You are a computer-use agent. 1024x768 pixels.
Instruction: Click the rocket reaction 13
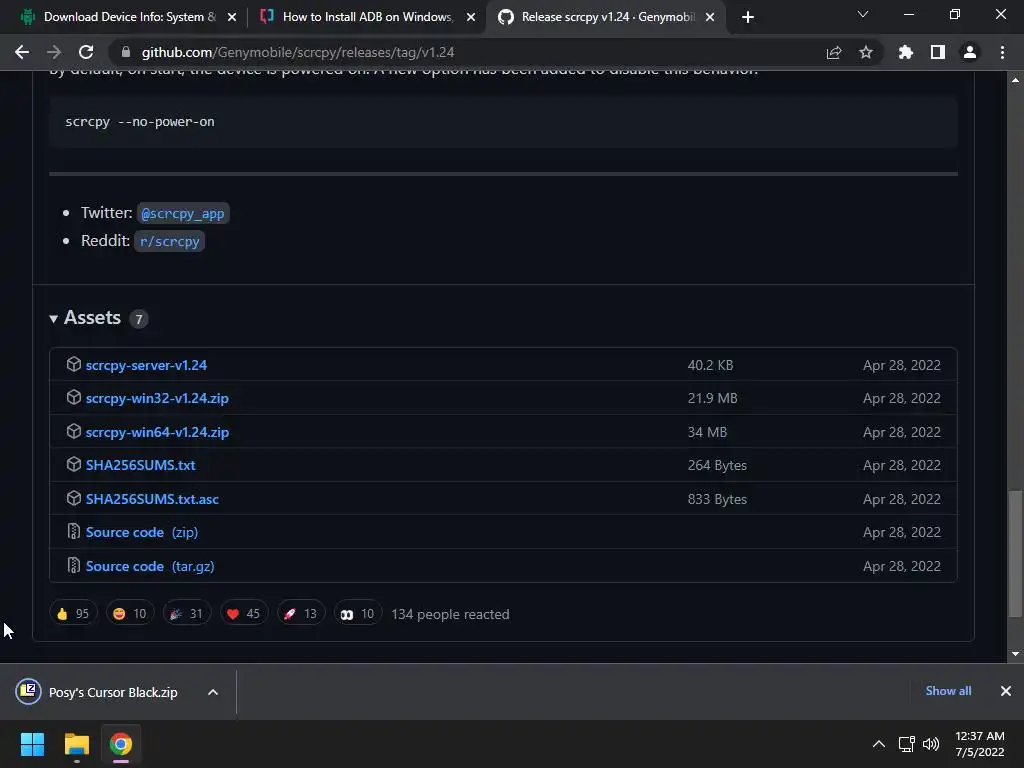(300, 614)
